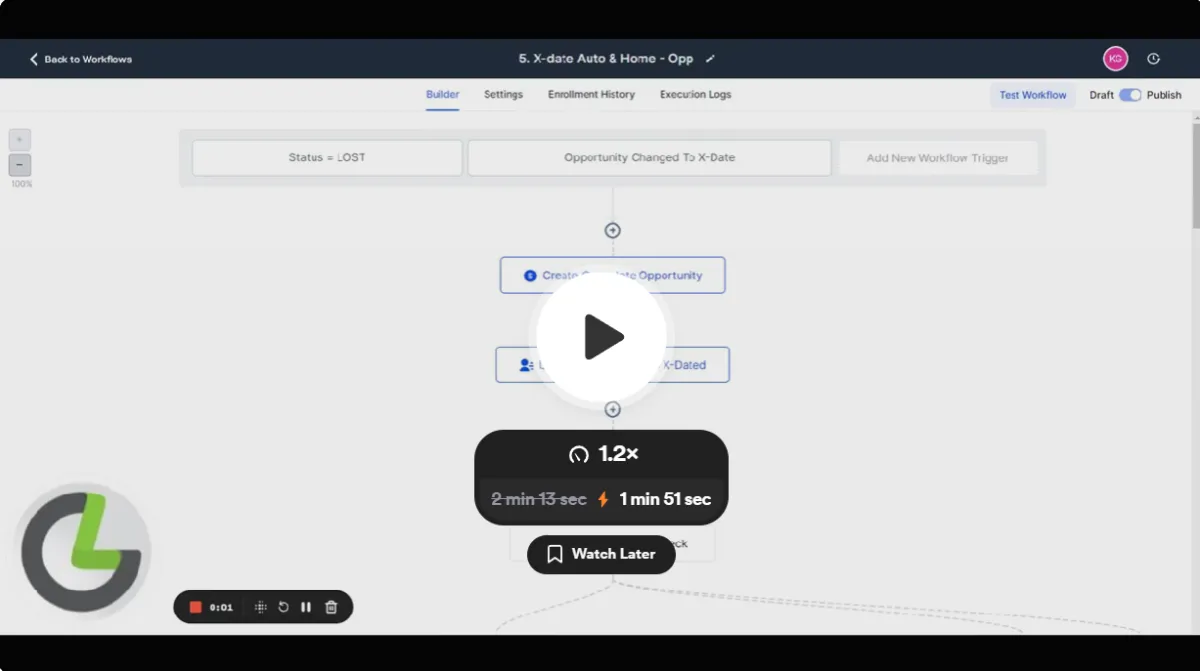Stop recording with the red square
The width and height of the screenshot is (1200, 671).
coord(196,607)
